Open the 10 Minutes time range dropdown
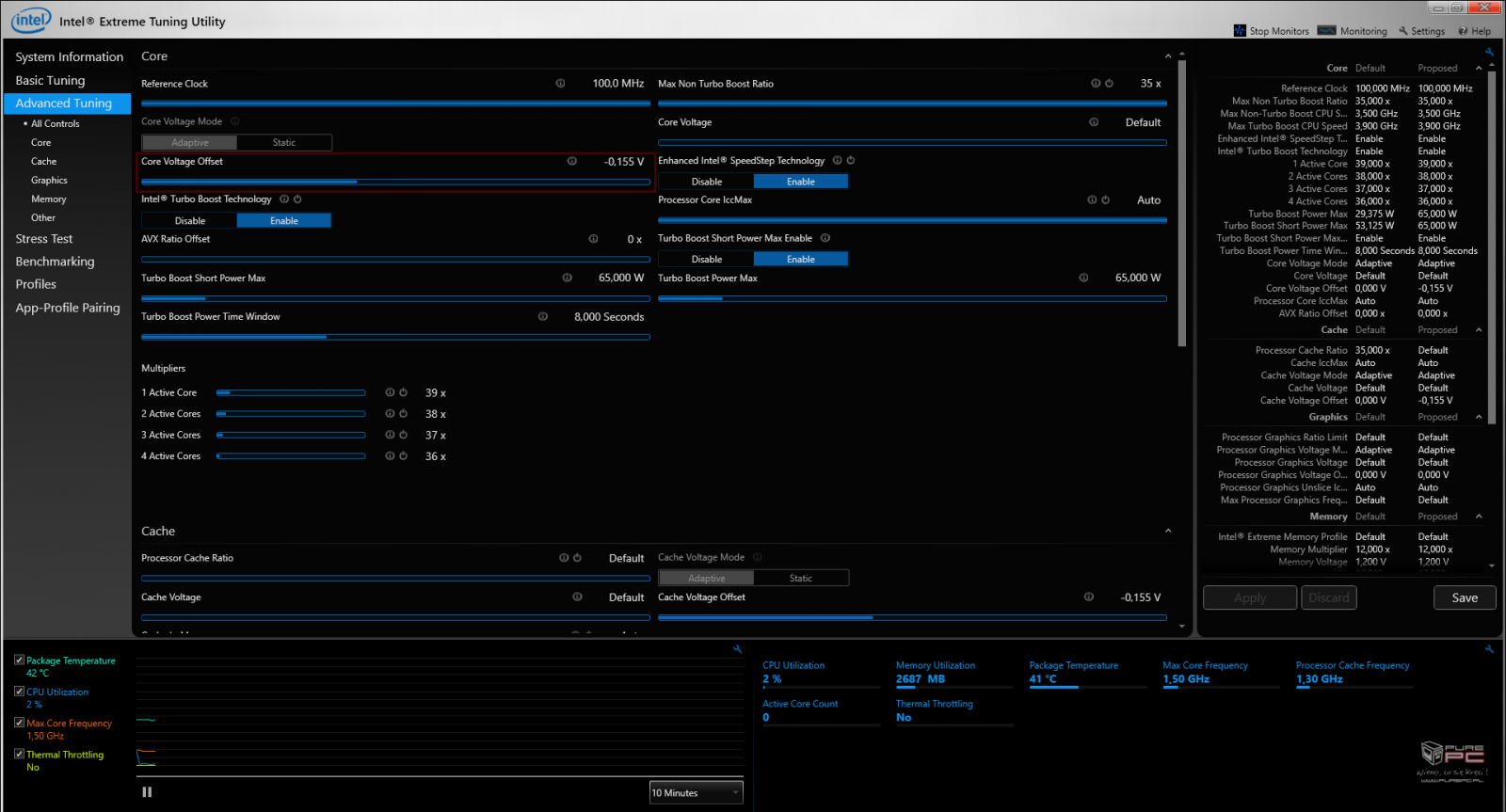This screenshot has height=812, width=1506. pos(696,793)
